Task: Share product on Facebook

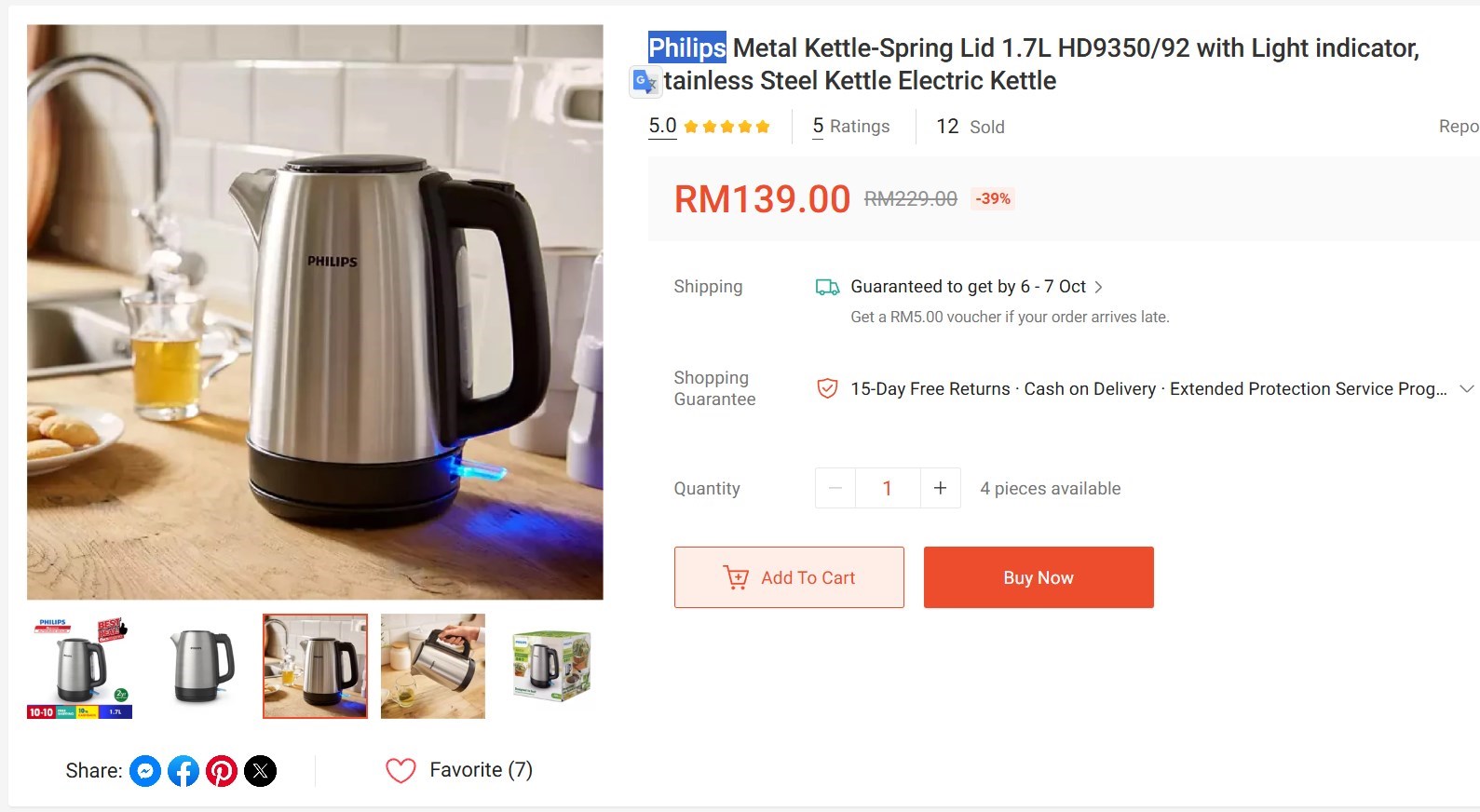Action: 183,771
